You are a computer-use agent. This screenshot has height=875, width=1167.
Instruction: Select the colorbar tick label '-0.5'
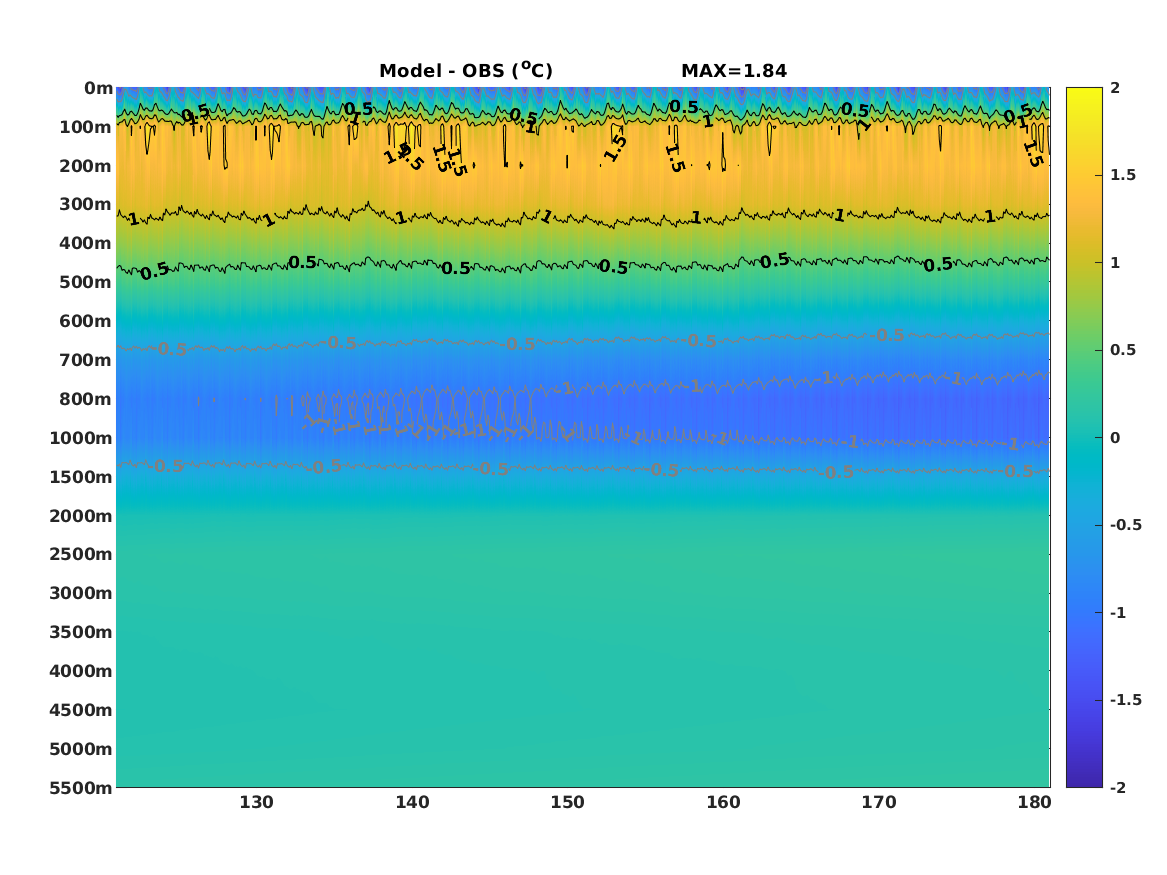[1126, 525]
